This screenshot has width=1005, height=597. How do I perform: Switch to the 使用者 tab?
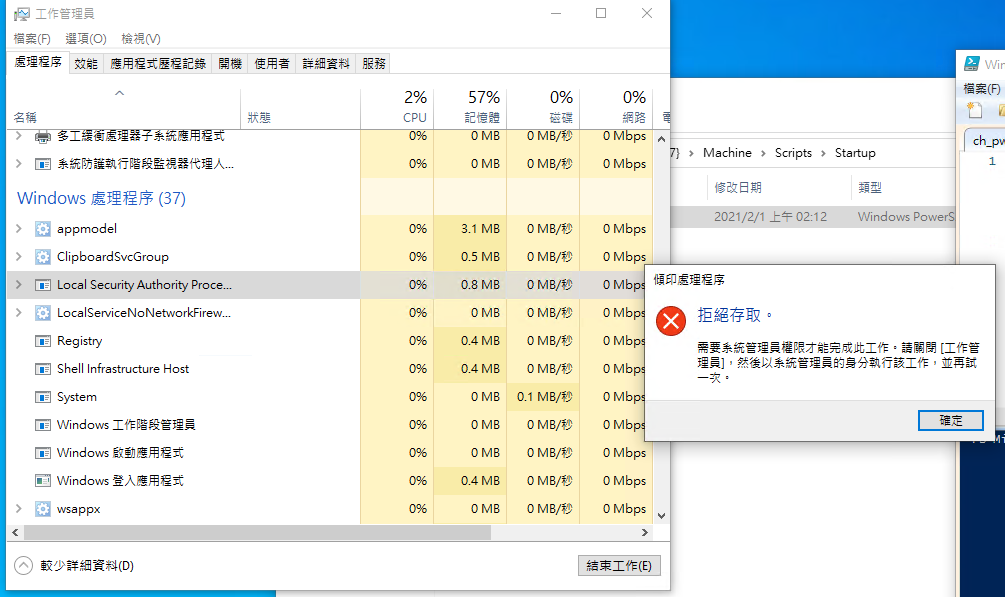272,63
